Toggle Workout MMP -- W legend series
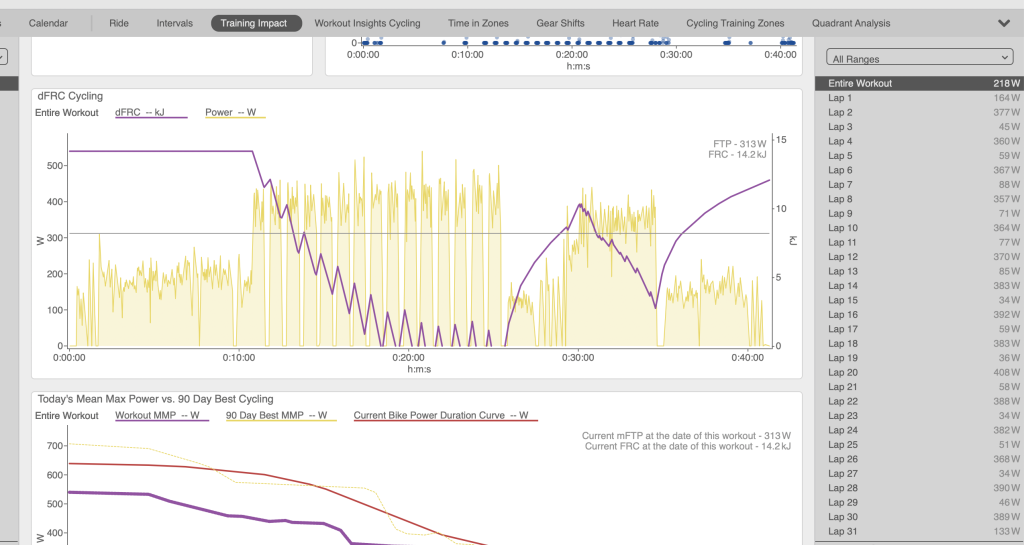This screenshot has height=545, width=1024. (x=161, y=415)
